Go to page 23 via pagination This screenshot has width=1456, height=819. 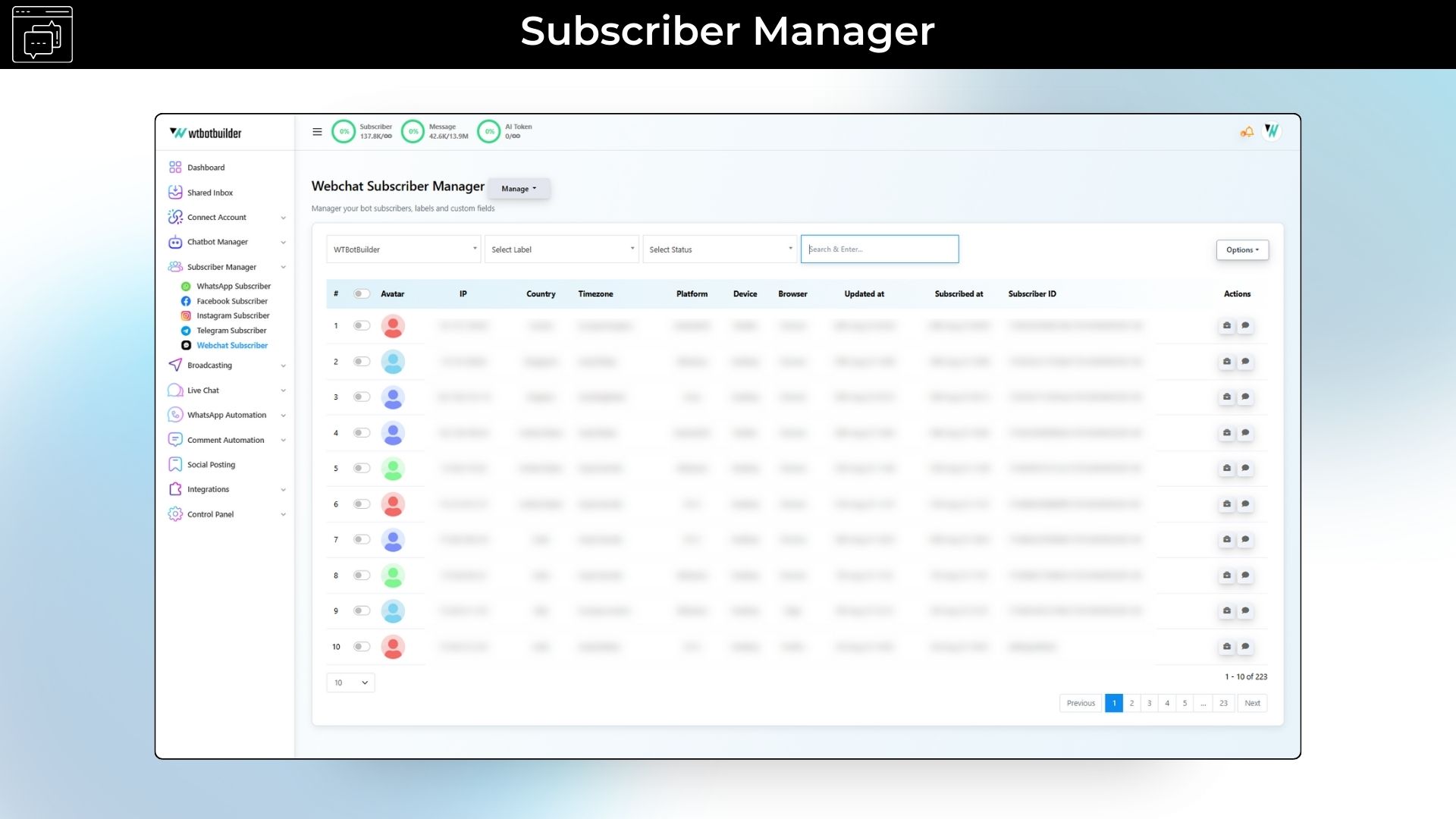(x=1223, y=703)
